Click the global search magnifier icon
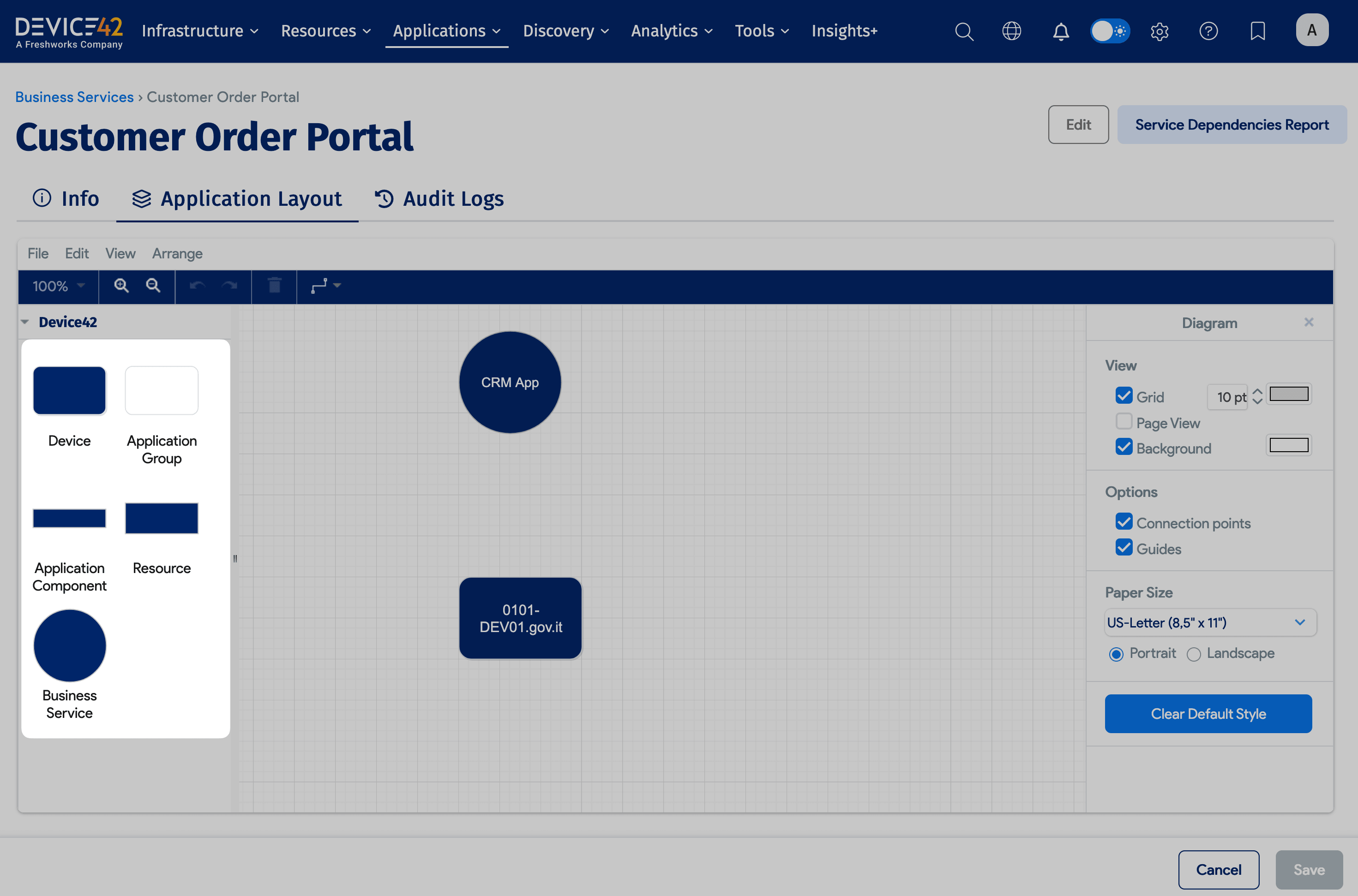This screenshot has width=1358, height=896. click(964, 31)
